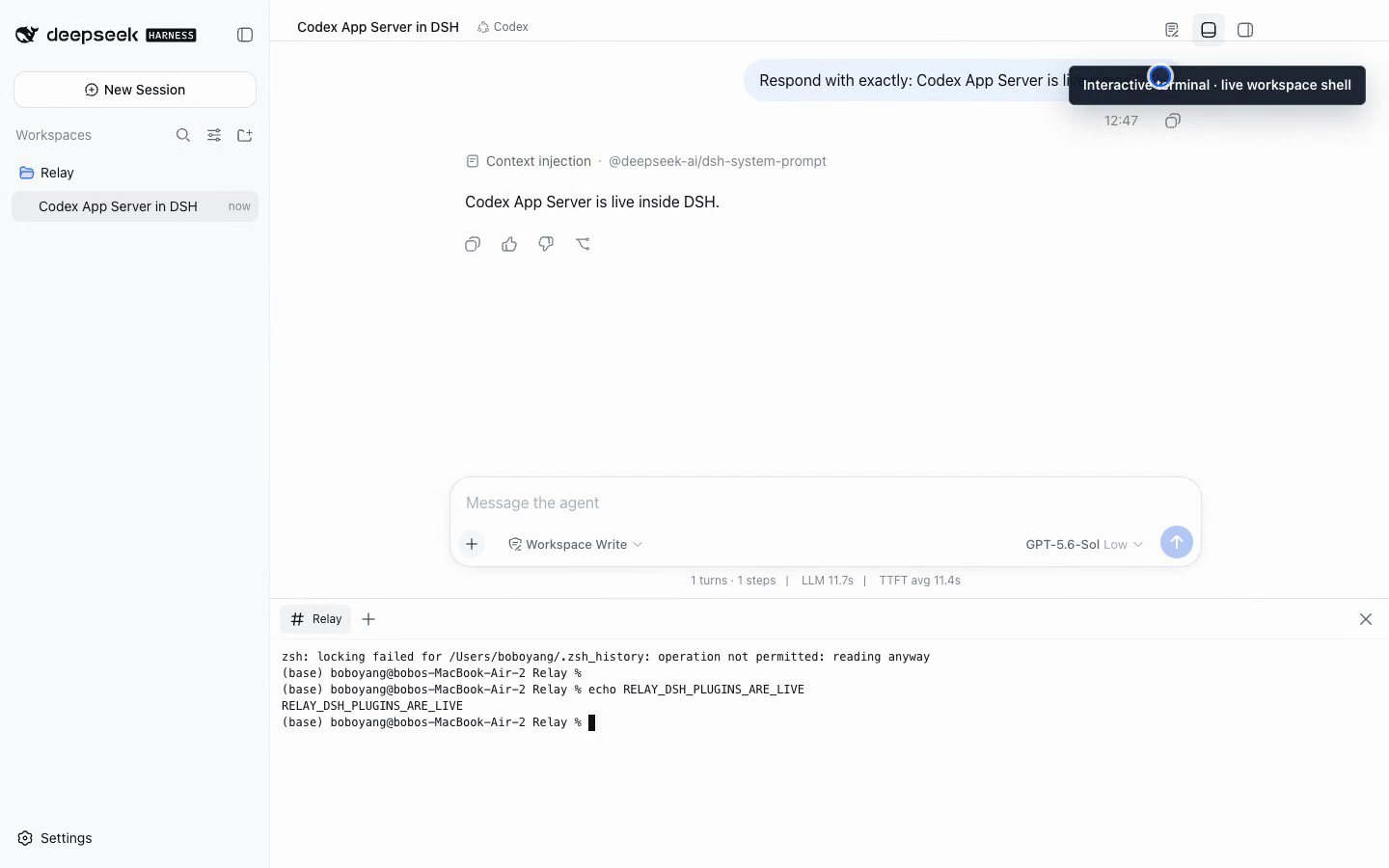
Task: Click the terminal prompt cursor line
Action: pos(439,722)
